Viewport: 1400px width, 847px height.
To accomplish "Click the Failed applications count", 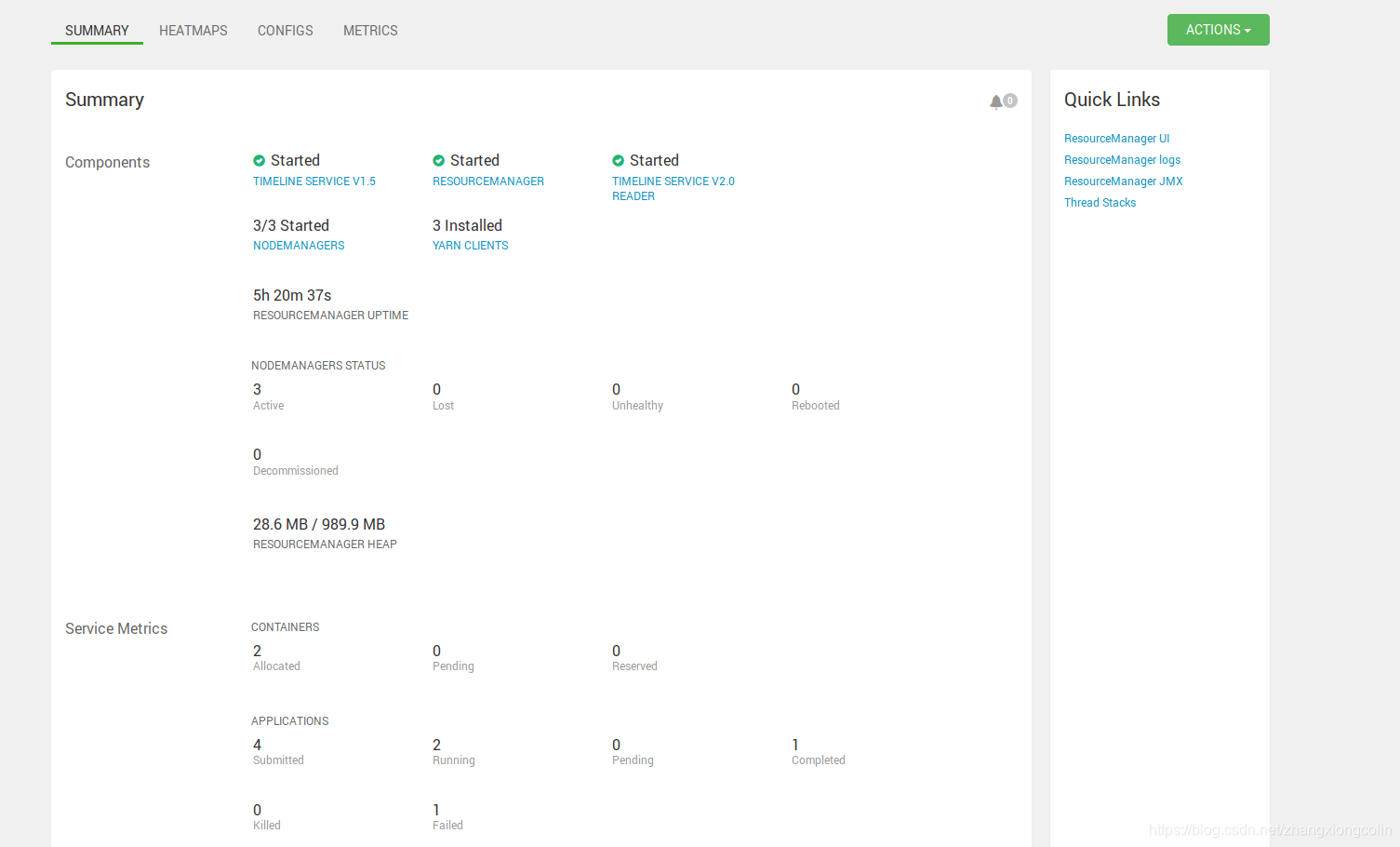I will click(436, 810).
